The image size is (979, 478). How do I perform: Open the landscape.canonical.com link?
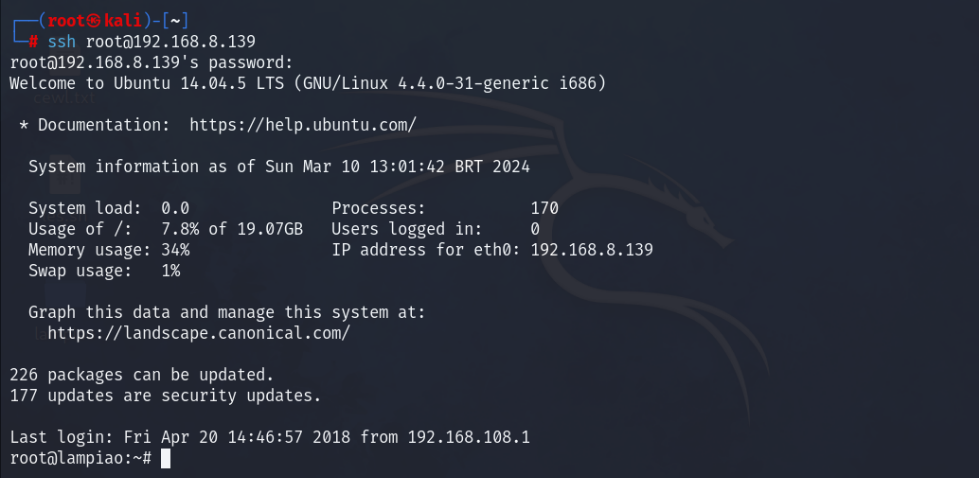(198, 333)
